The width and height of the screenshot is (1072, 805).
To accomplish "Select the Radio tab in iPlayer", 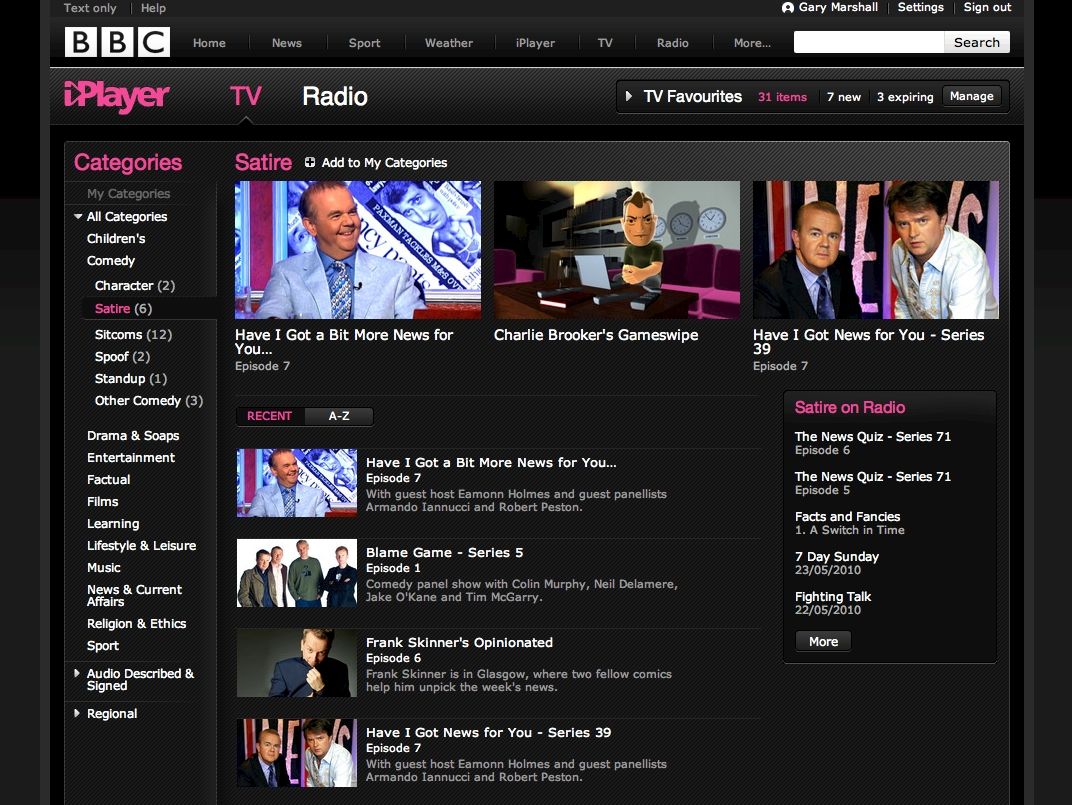I will 334,95.
